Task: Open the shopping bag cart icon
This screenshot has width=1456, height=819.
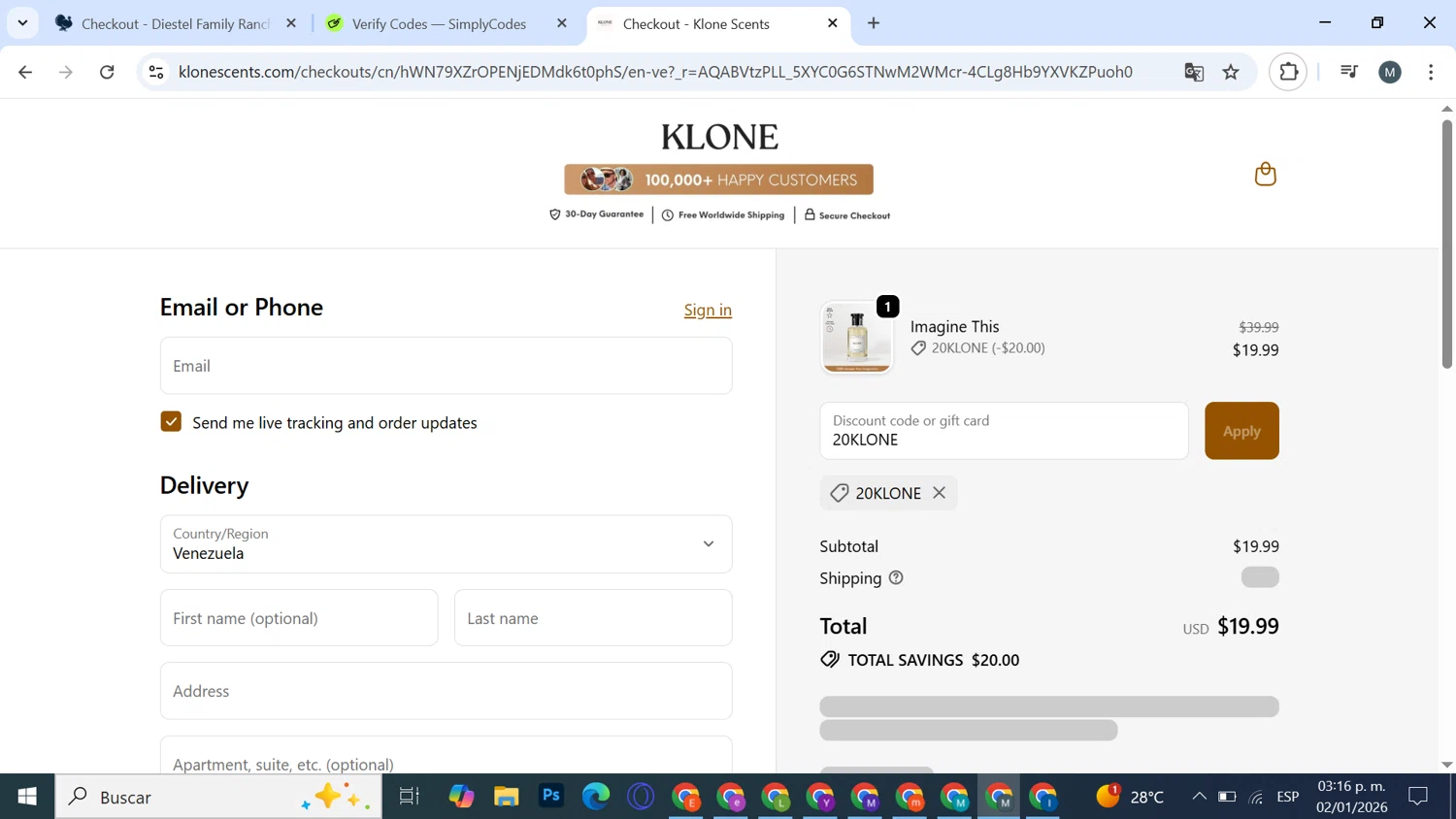Action: point(1265,174)
